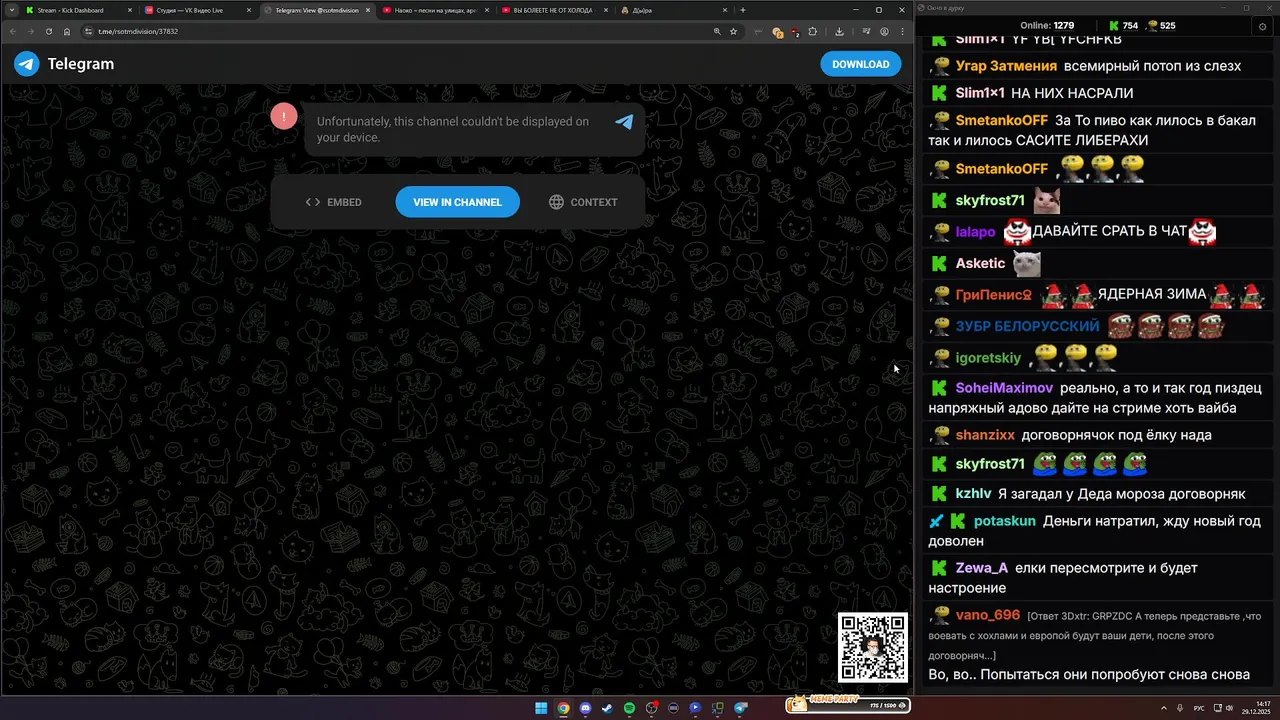This screenshot has width=1280, height=720.
Task: Click username lalapo in chat
Action: tap(976, 231)
